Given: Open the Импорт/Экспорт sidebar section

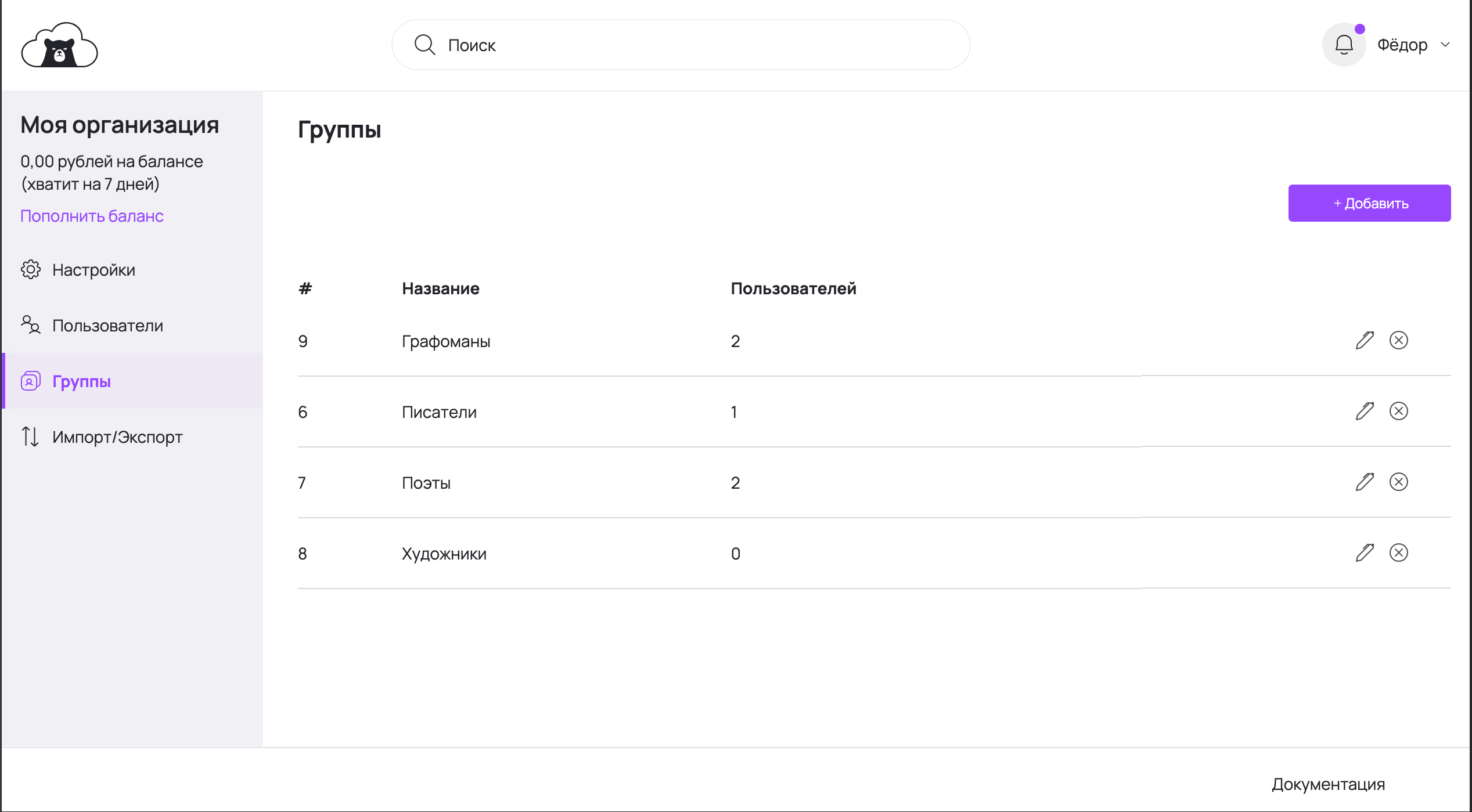Looking at the screenshot, I should coord(117,437).
